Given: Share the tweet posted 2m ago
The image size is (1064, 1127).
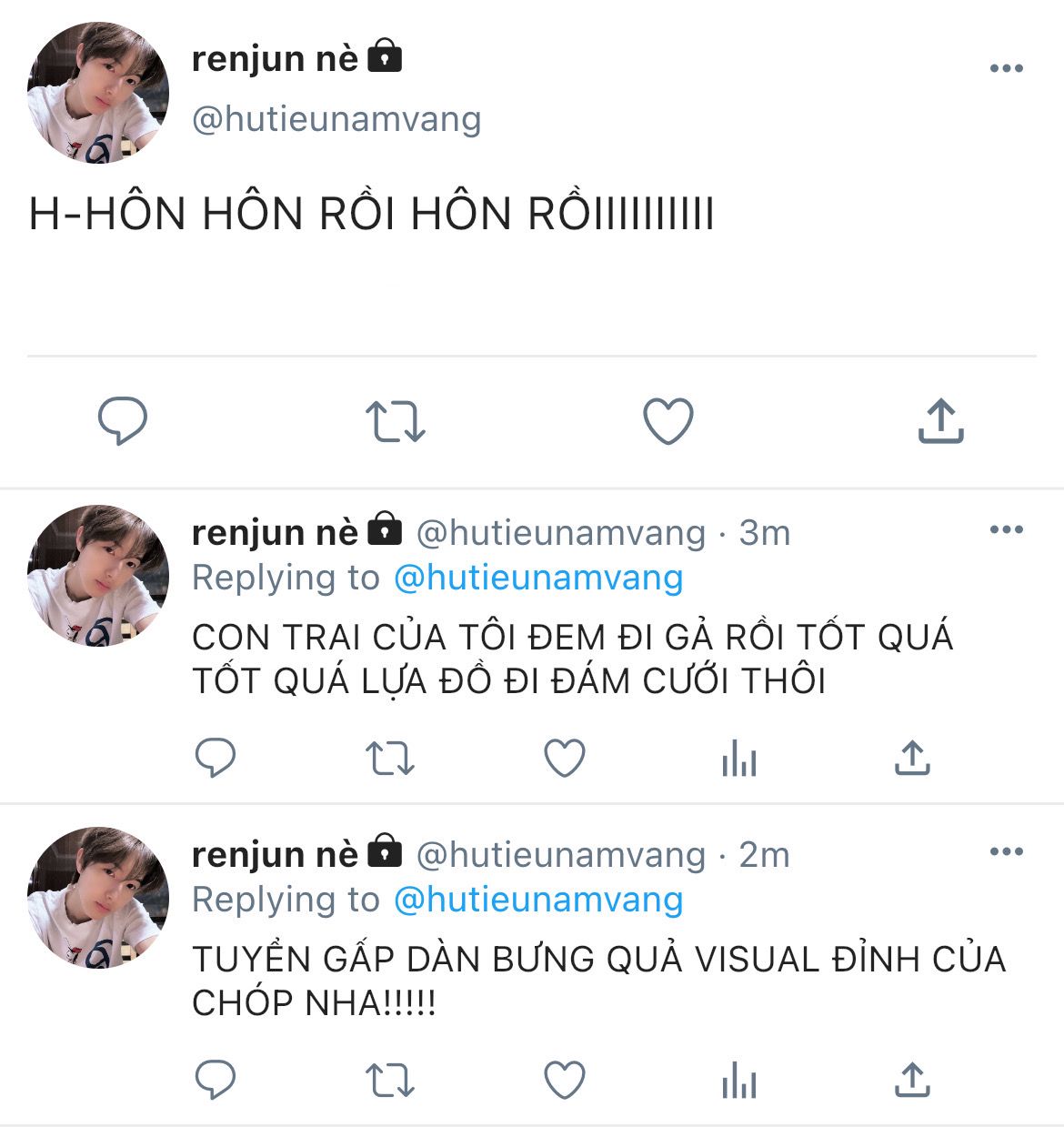Looking at the screenshot, I should click(x=912, y=1080).
